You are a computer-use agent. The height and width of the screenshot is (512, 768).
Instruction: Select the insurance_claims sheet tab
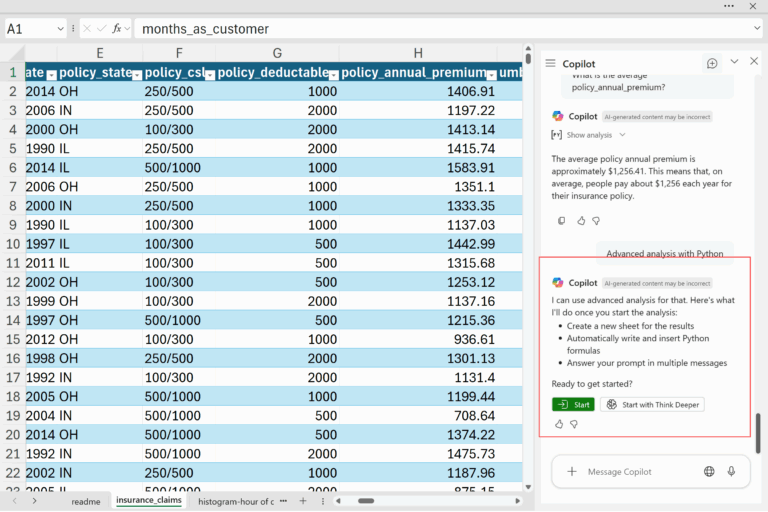coord(148,500)
